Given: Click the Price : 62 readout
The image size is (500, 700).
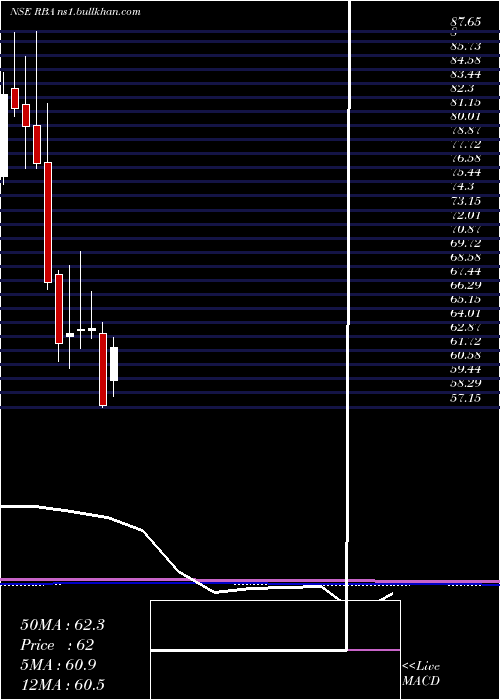Looking at the screenshot, I should click(57, 645).
